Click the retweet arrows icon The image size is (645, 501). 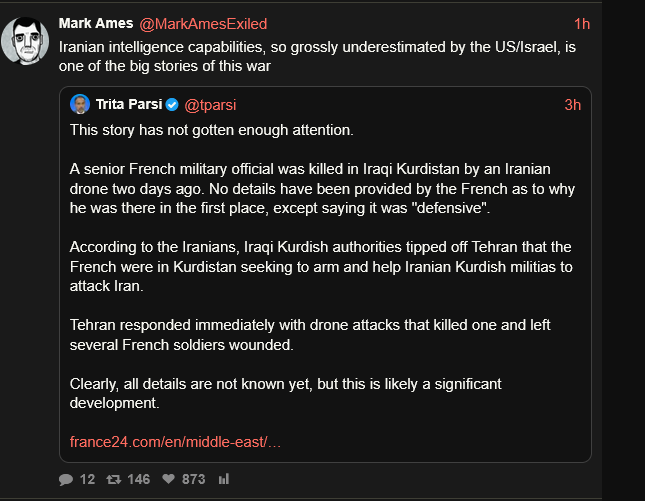(113, 480)
